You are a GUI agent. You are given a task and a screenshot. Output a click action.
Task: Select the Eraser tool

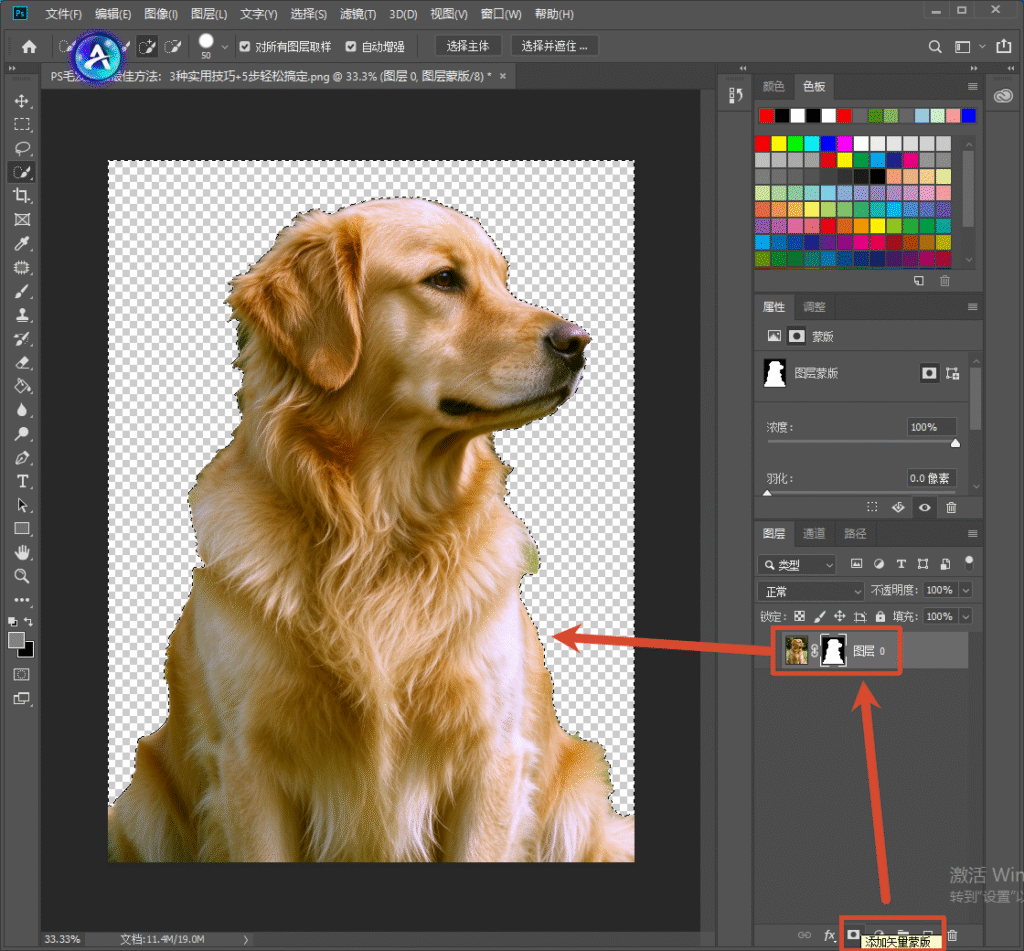[22, 363]
